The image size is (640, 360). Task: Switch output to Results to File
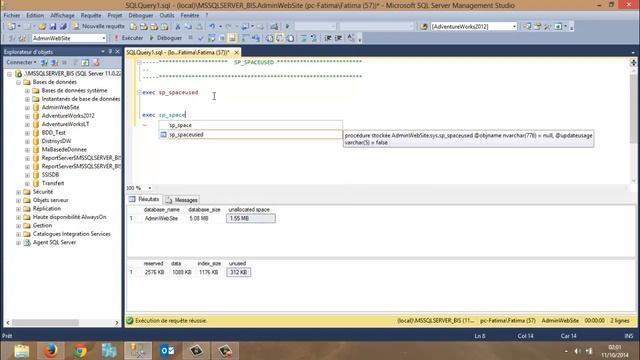pyautogui.click(x=290, y=38)
